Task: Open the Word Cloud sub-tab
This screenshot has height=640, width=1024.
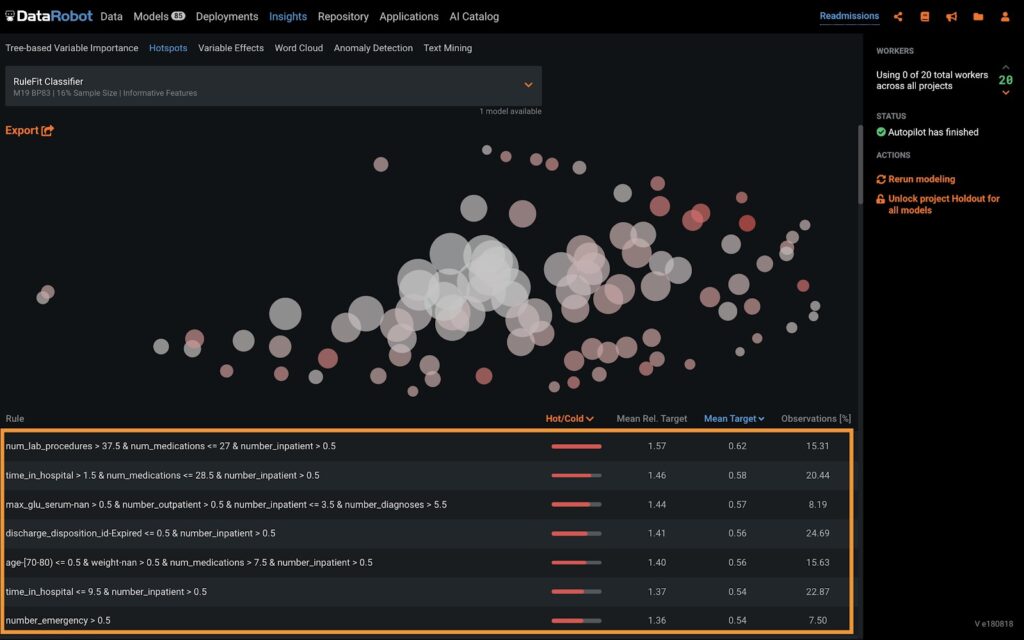Action: point(298,48)
